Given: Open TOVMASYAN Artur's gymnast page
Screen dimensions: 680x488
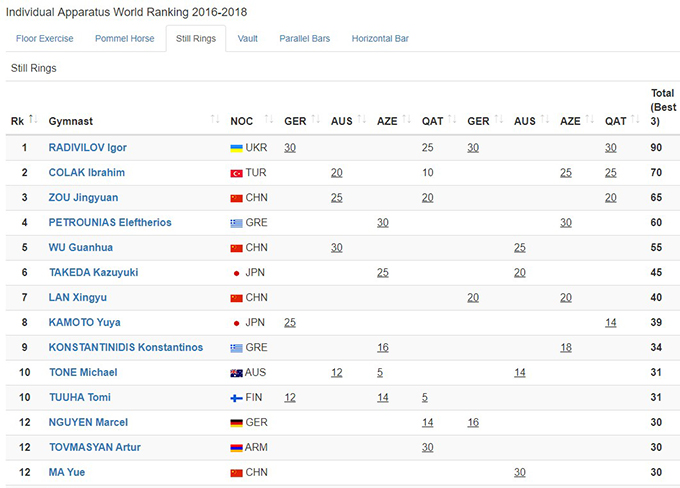Looking at the screenshot, I should pos(94,448).
